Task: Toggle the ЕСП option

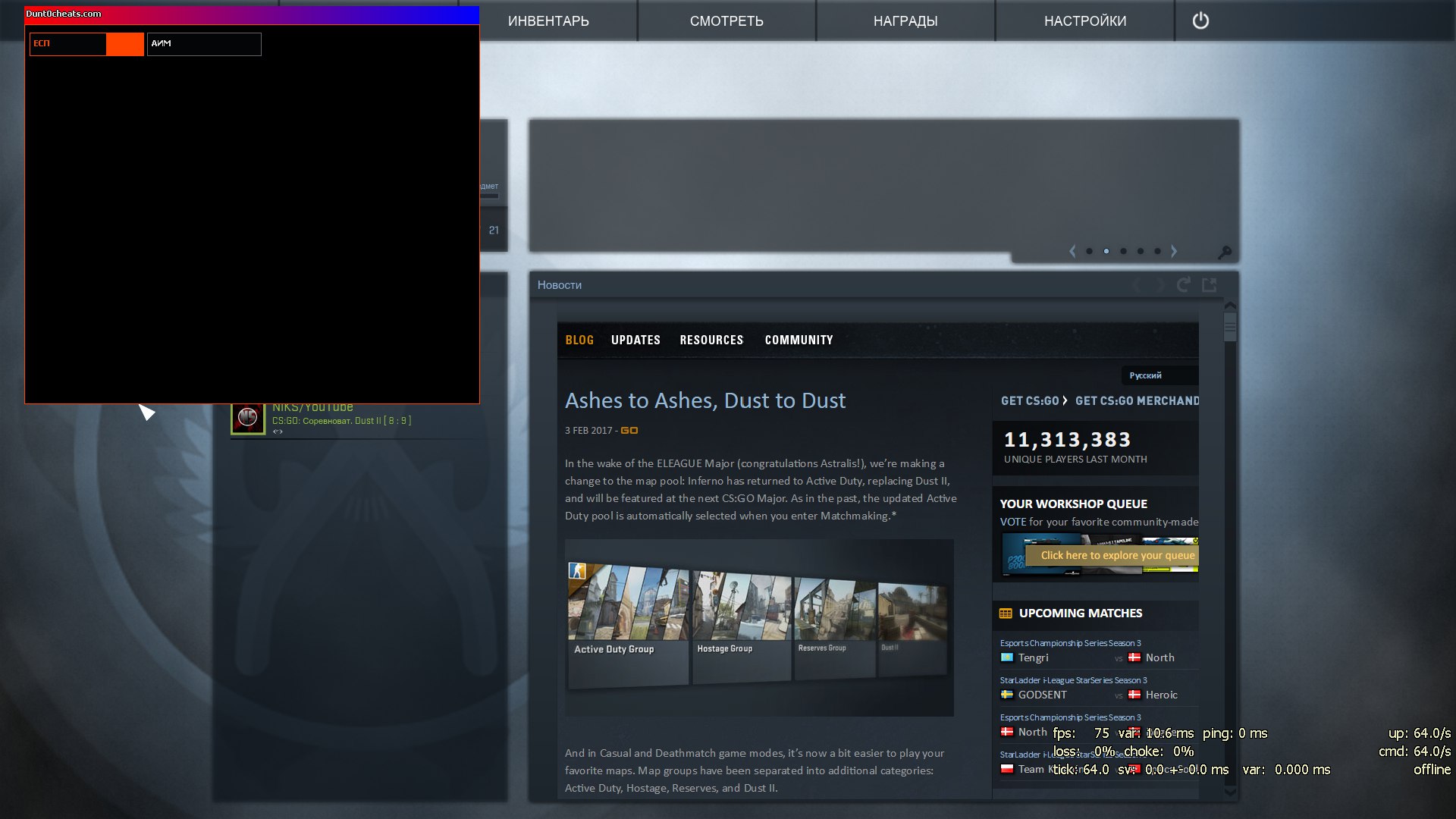Action: (86, 44)
